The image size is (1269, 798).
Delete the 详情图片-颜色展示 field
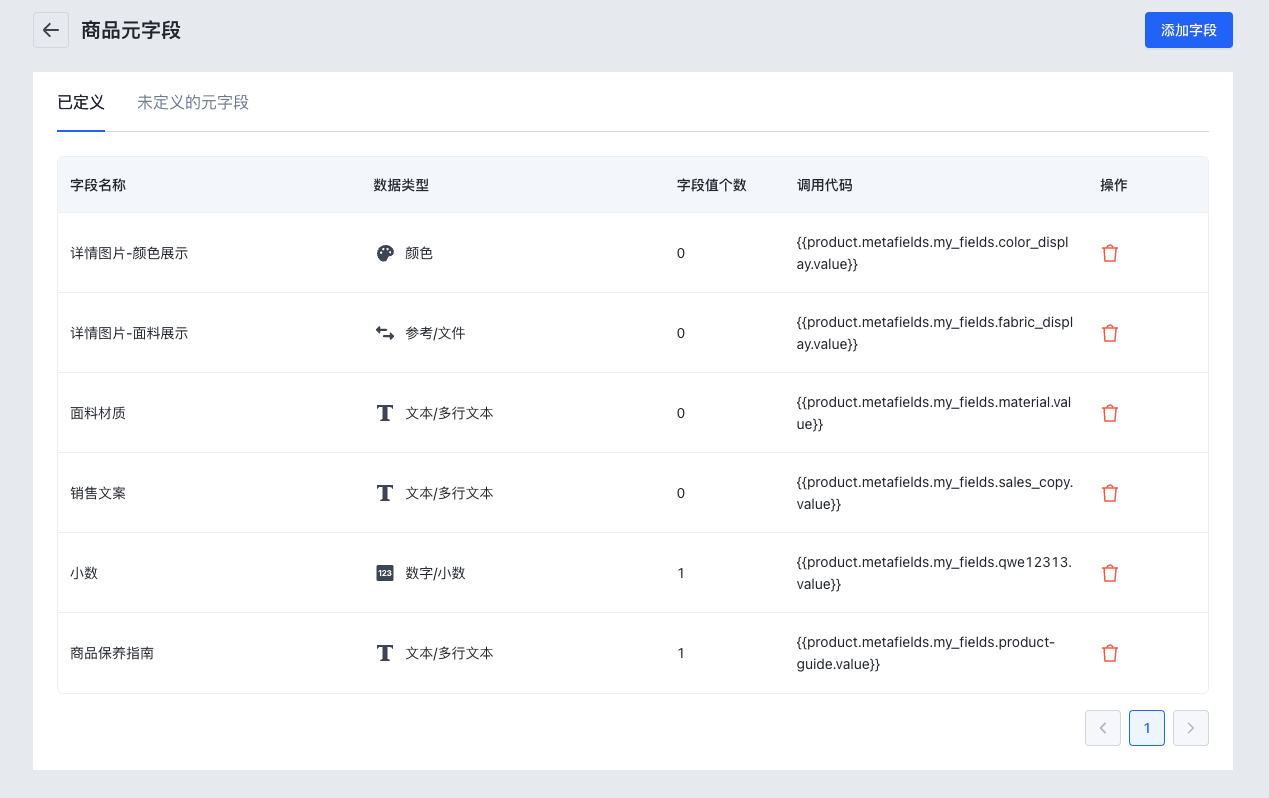(1109, 253)
